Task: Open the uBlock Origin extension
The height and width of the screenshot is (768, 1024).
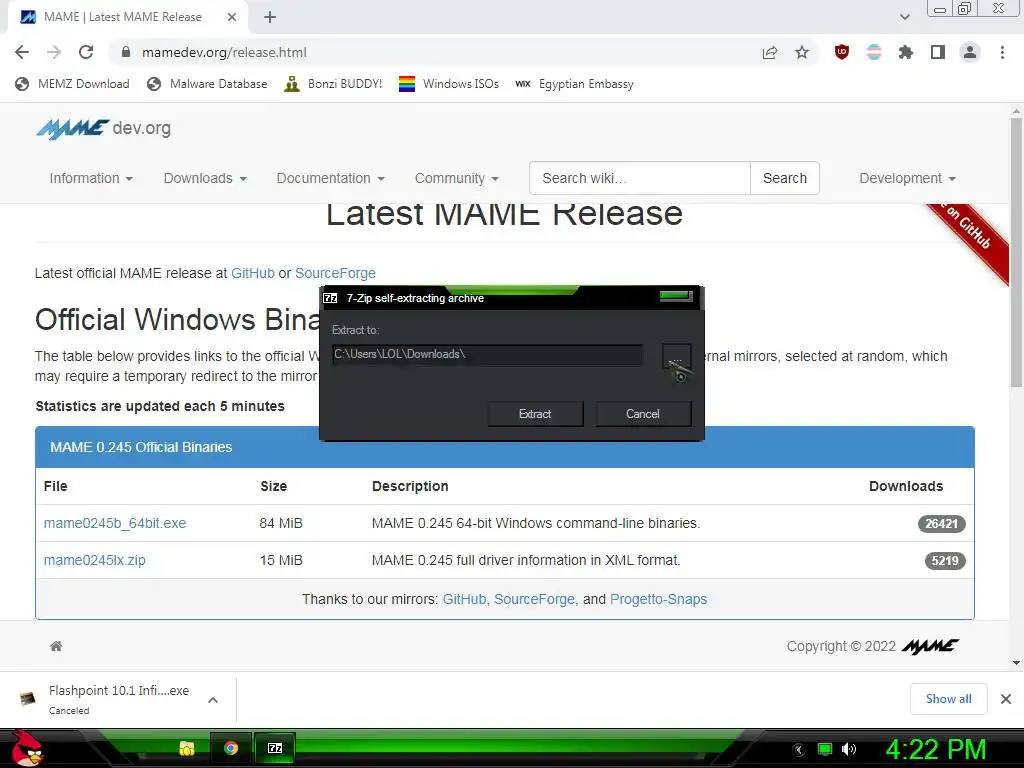Action: (x=842, y=52)
